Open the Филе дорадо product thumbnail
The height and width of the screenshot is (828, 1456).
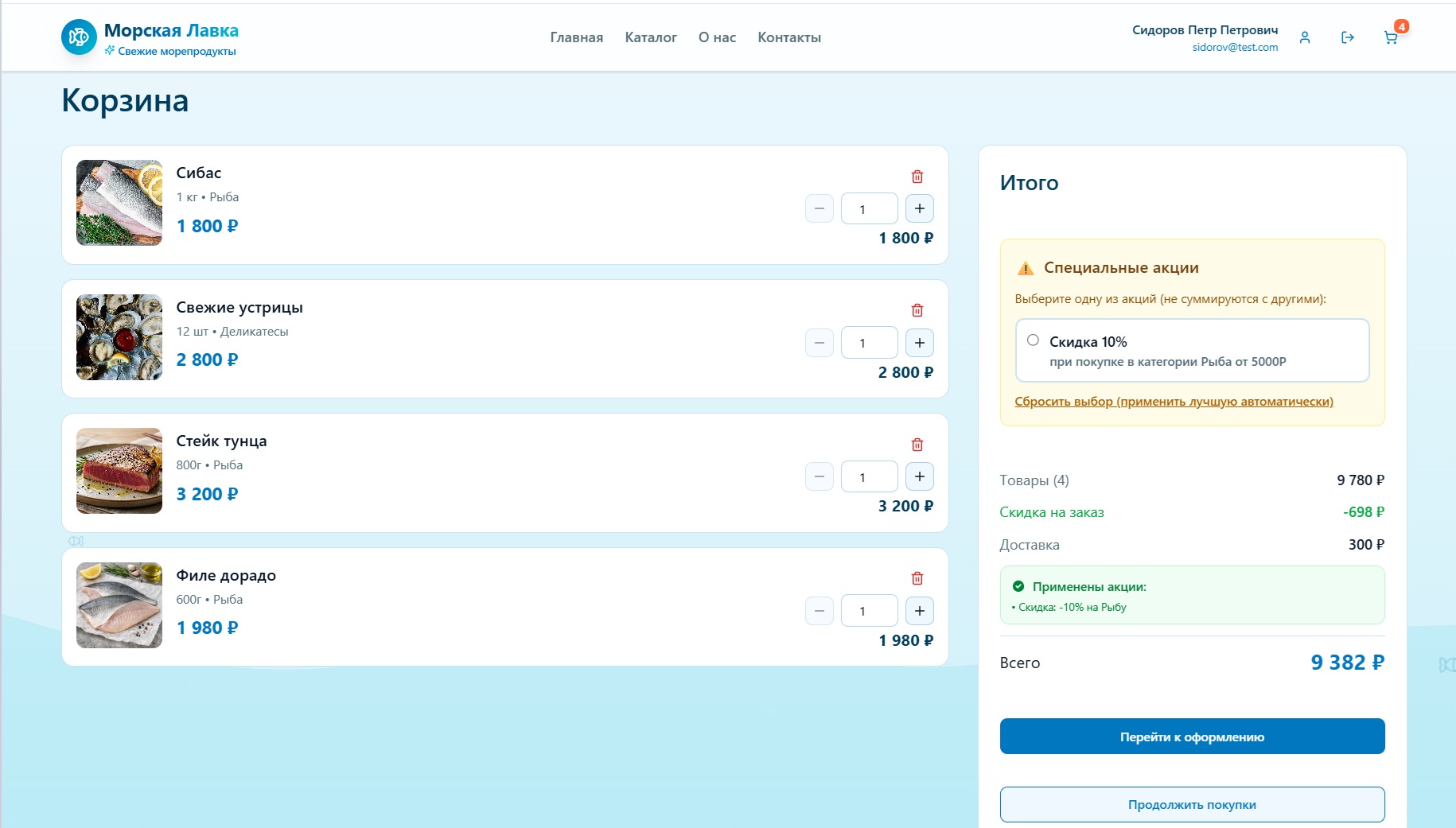pos(119,605)
